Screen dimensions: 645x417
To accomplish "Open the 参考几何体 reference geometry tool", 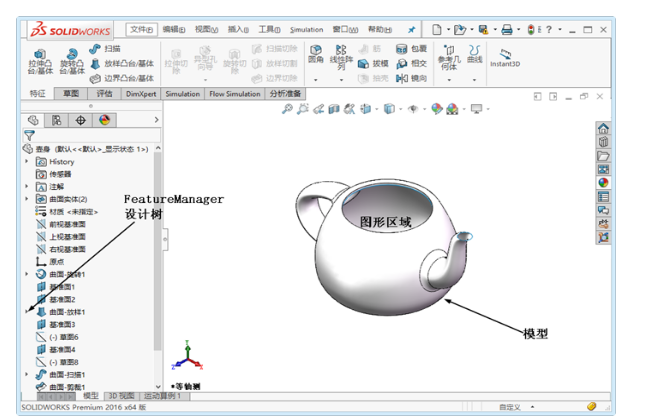I will (x=449, y=57).
